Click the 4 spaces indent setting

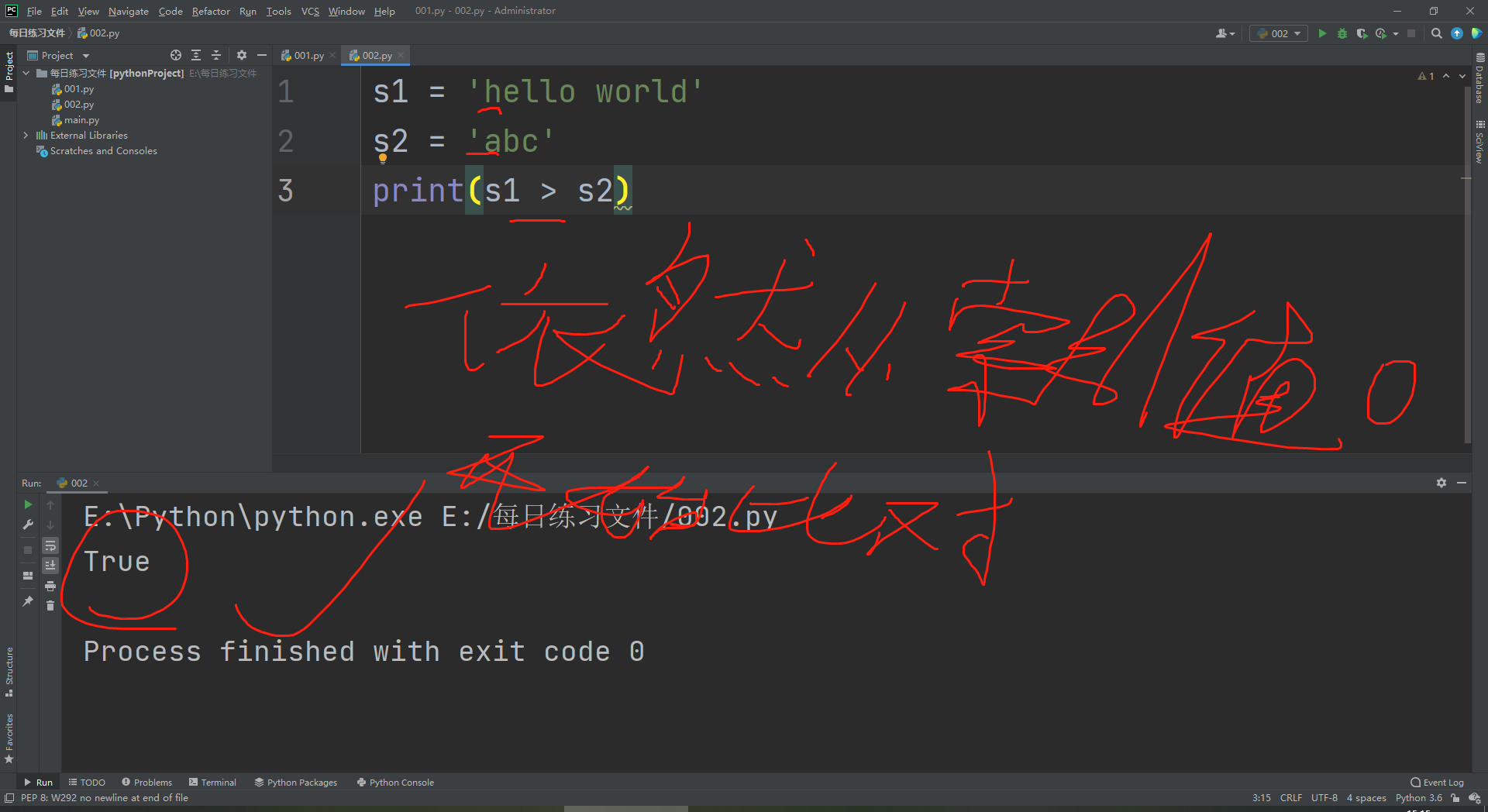click(1366, 798)
